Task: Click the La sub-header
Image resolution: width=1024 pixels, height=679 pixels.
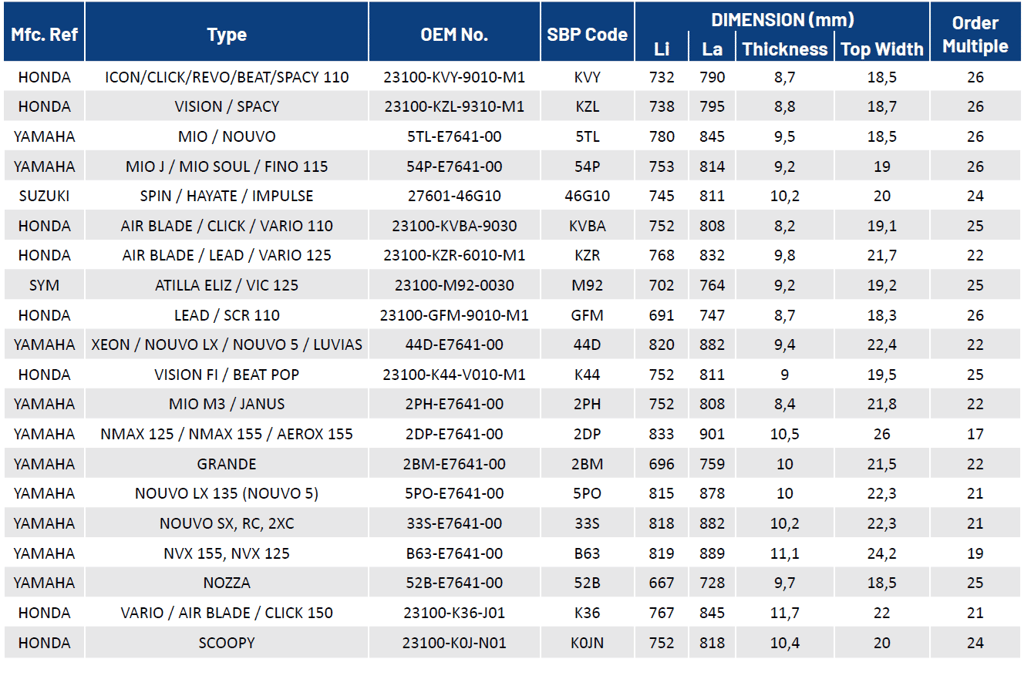Action: click(x=712, y=49)
